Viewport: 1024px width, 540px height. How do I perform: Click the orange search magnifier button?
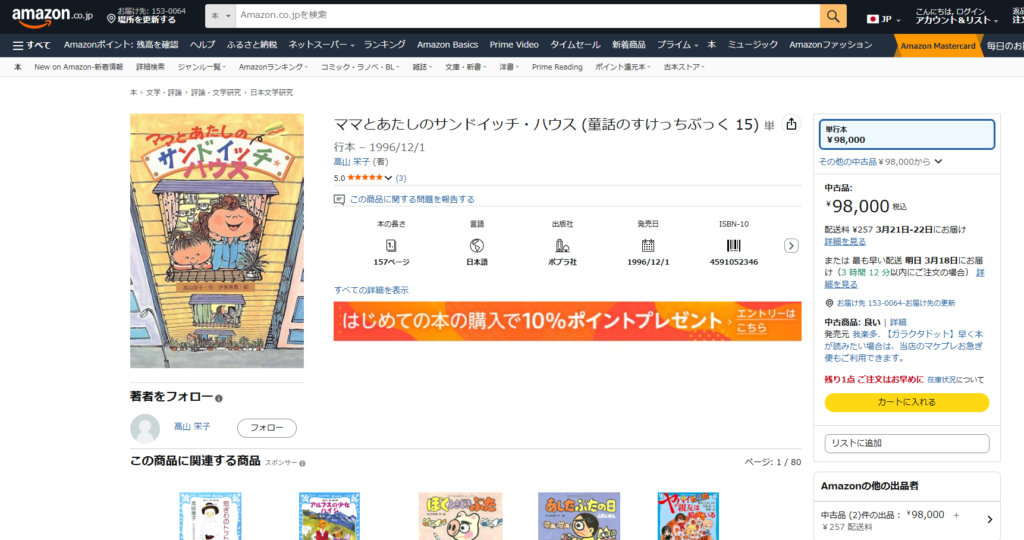click(833, 16)
